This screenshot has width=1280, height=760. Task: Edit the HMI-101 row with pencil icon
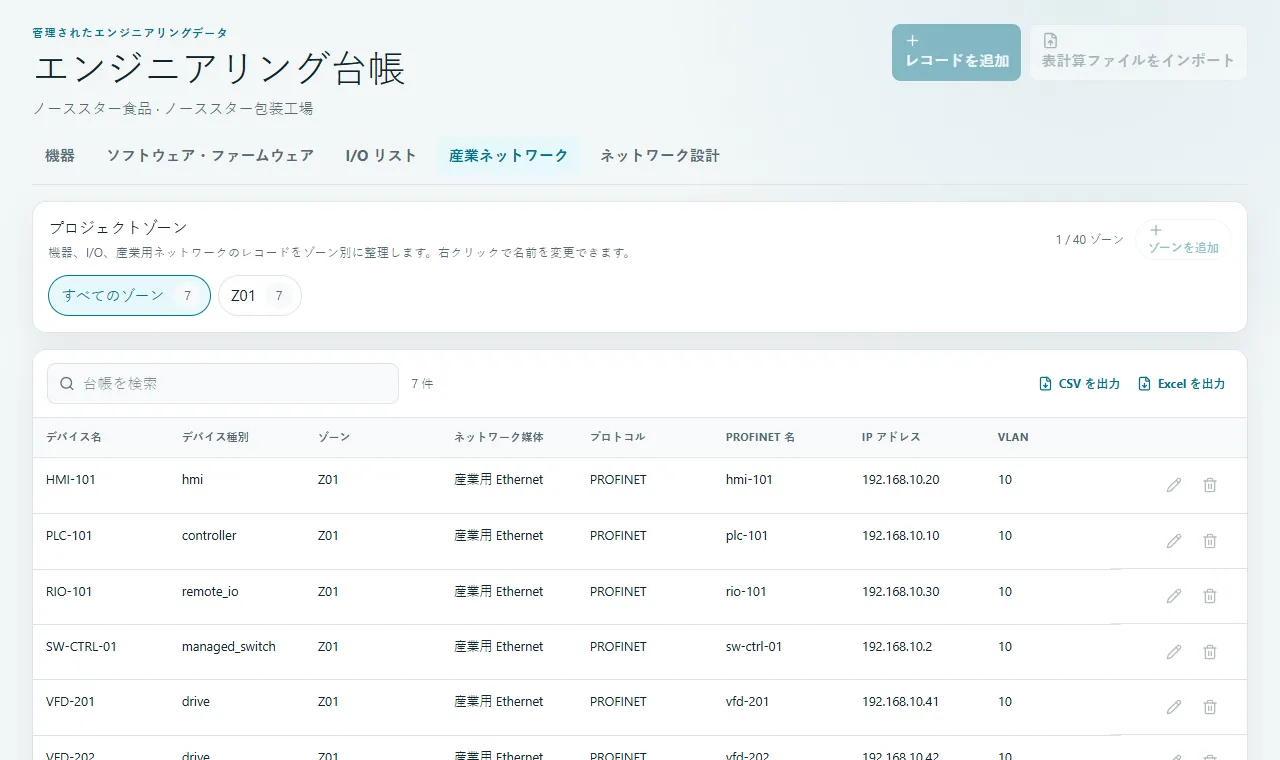[x=1174, y=485]
